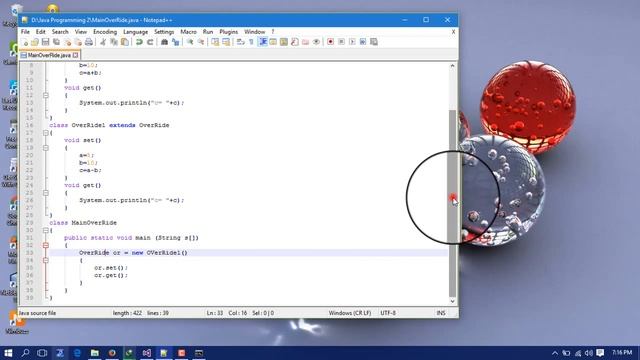Click Windows (CR LF) in status bar
This screenshot has width=640, height=360.
350,313
